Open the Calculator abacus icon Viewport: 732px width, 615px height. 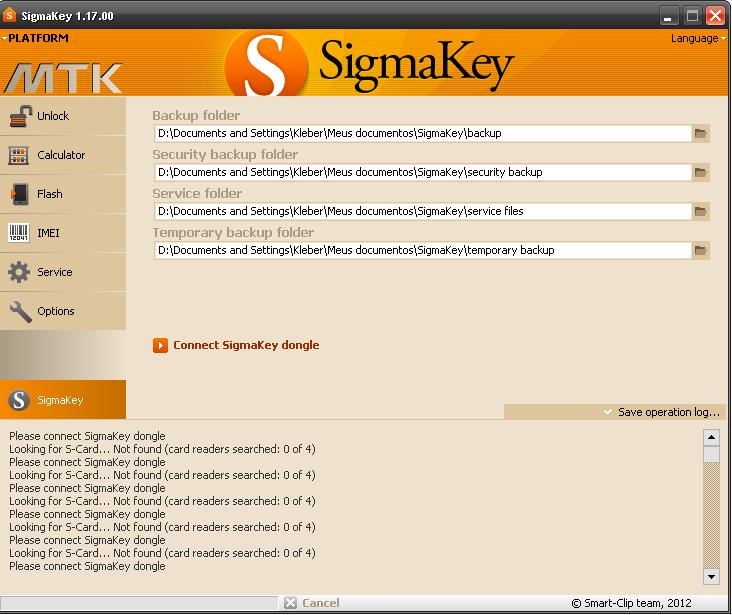(x=19, y=155)
